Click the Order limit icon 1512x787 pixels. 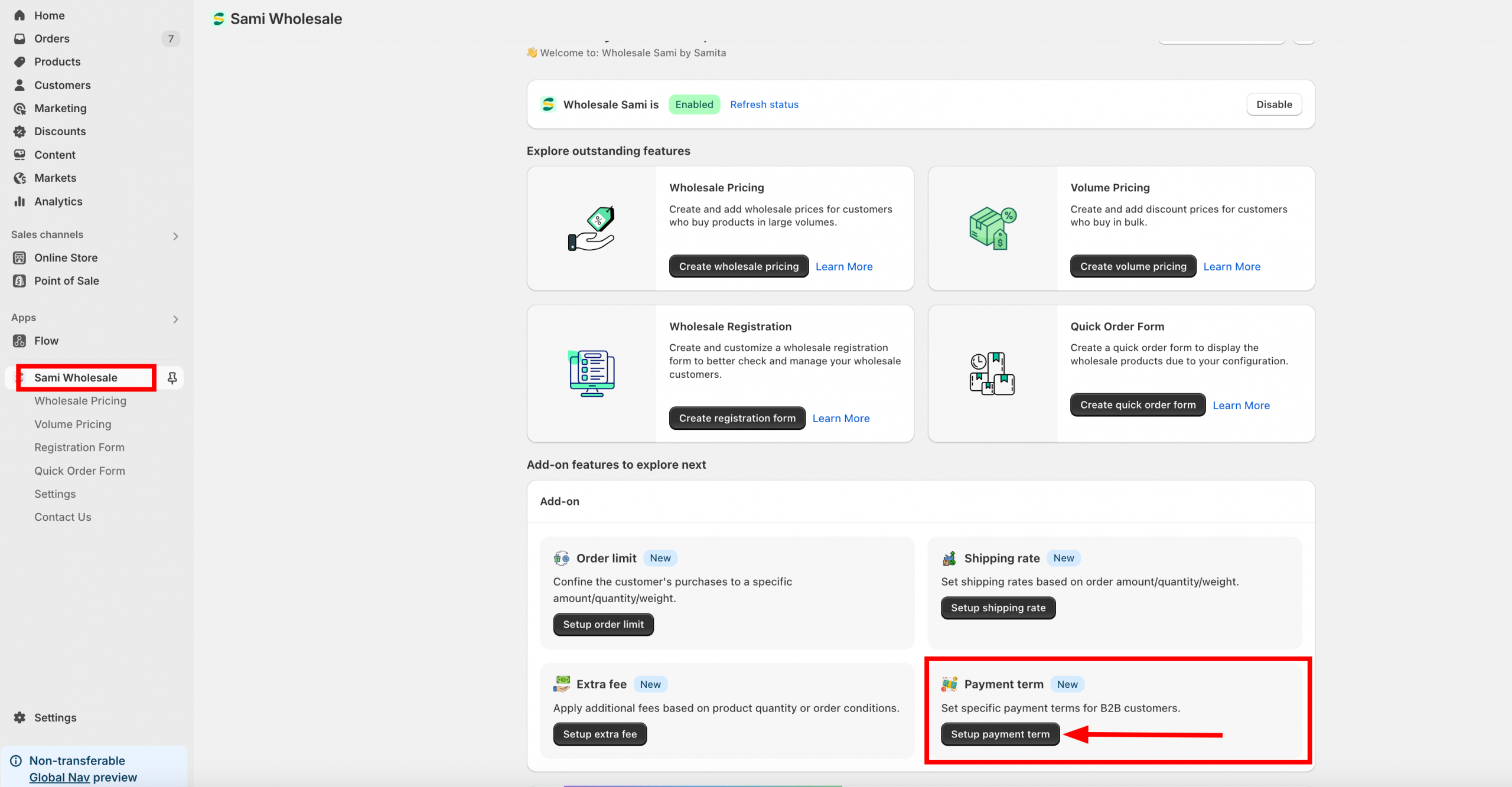click(x=561, y=558)
